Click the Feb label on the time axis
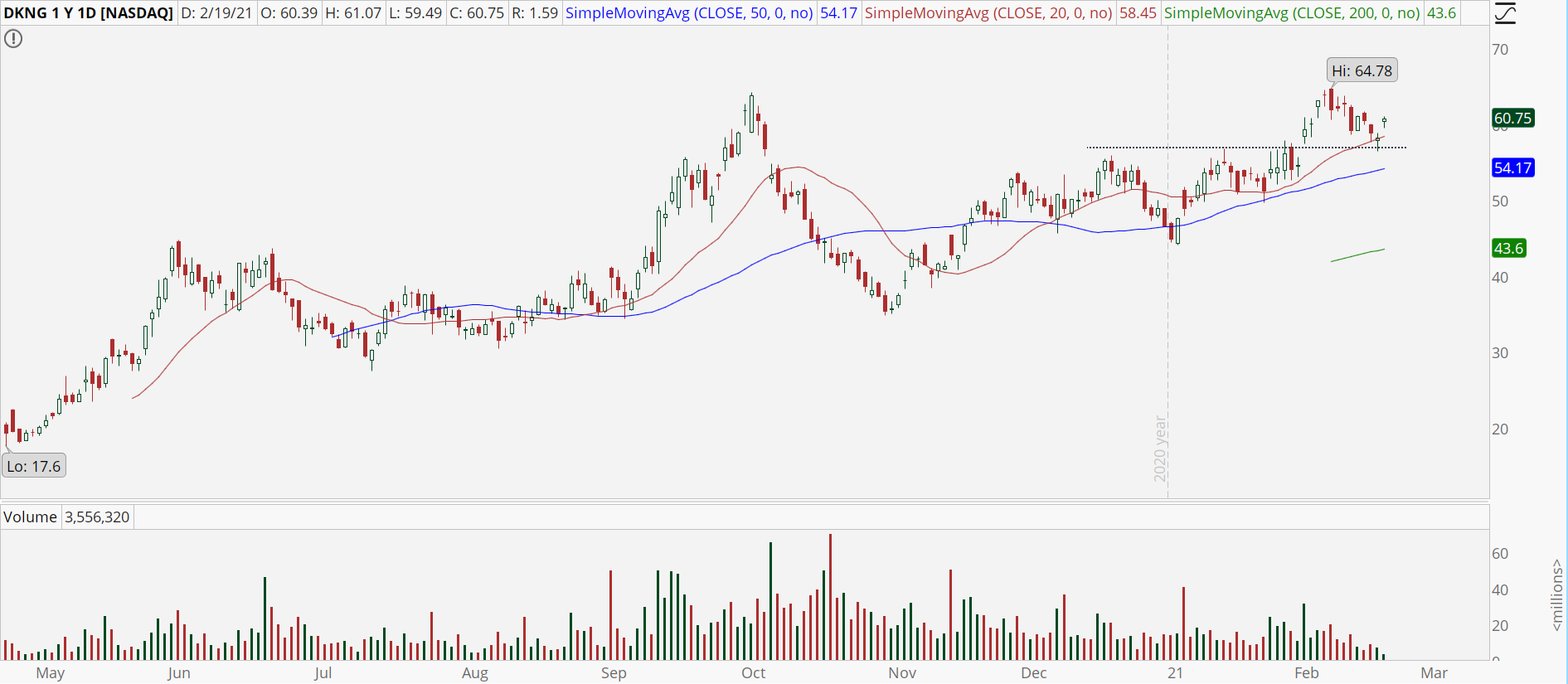Viewport: 1568px width, 684px height. [x=1307, y=673]
